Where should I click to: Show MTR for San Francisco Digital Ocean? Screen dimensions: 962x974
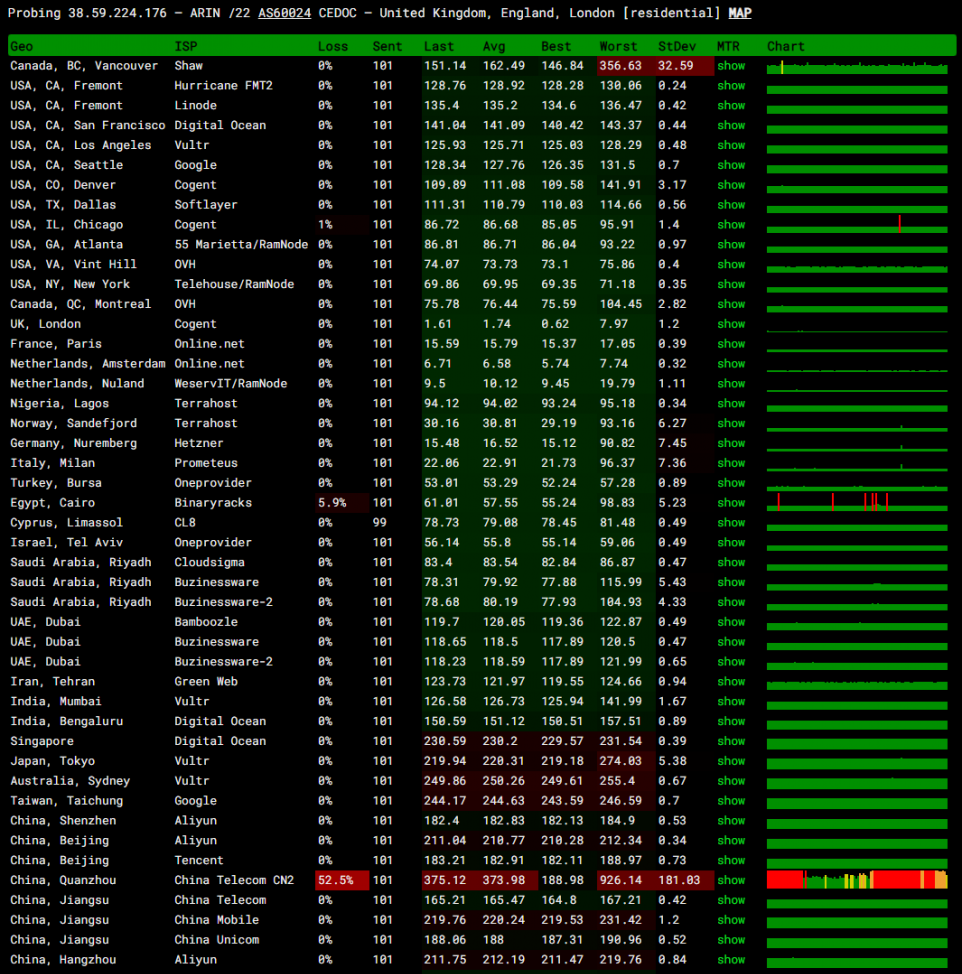731,125
